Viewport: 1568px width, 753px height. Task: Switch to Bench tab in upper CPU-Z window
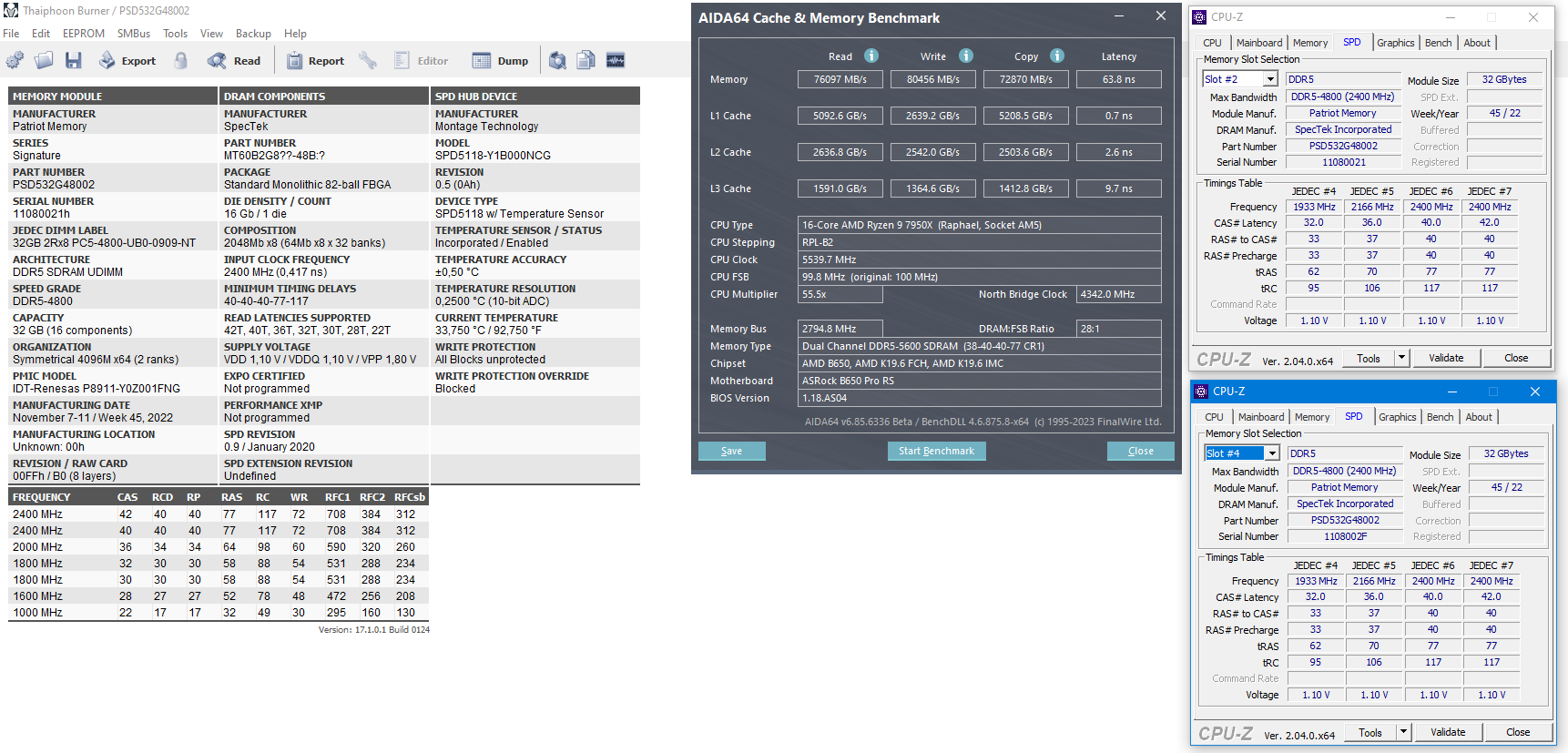[1439, 43]
